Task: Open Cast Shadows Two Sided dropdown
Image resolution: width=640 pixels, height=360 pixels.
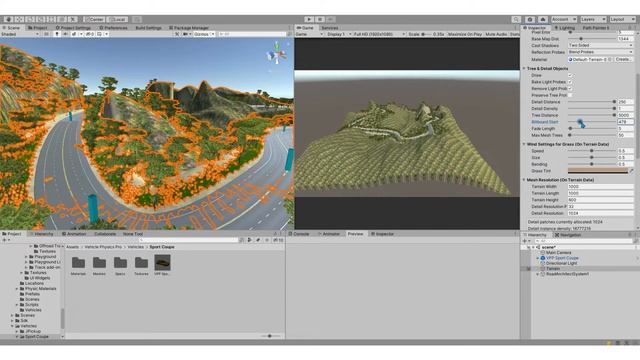Action: (600, 45)
